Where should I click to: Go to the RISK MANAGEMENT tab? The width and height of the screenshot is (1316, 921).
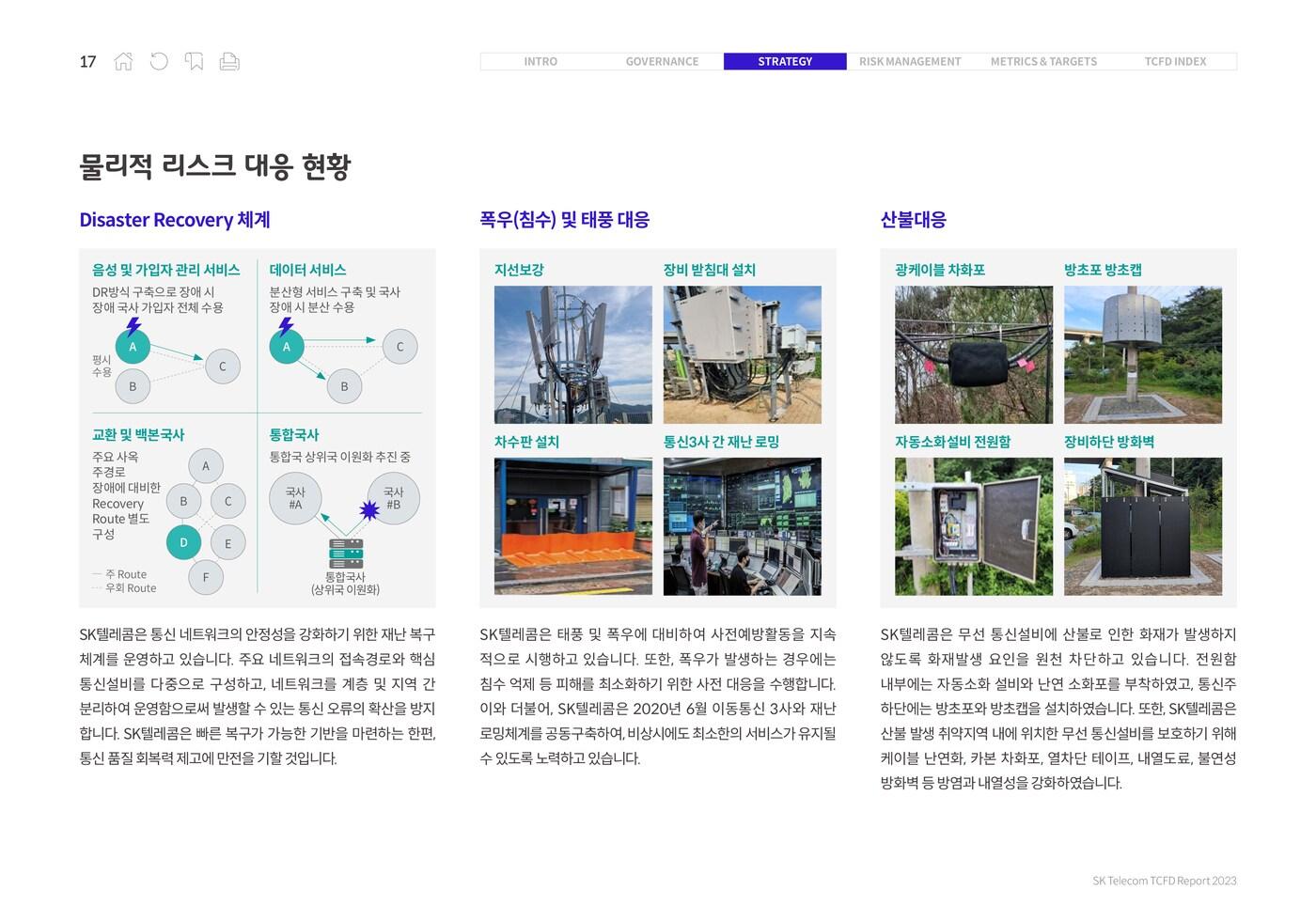[x=909, y=62]
